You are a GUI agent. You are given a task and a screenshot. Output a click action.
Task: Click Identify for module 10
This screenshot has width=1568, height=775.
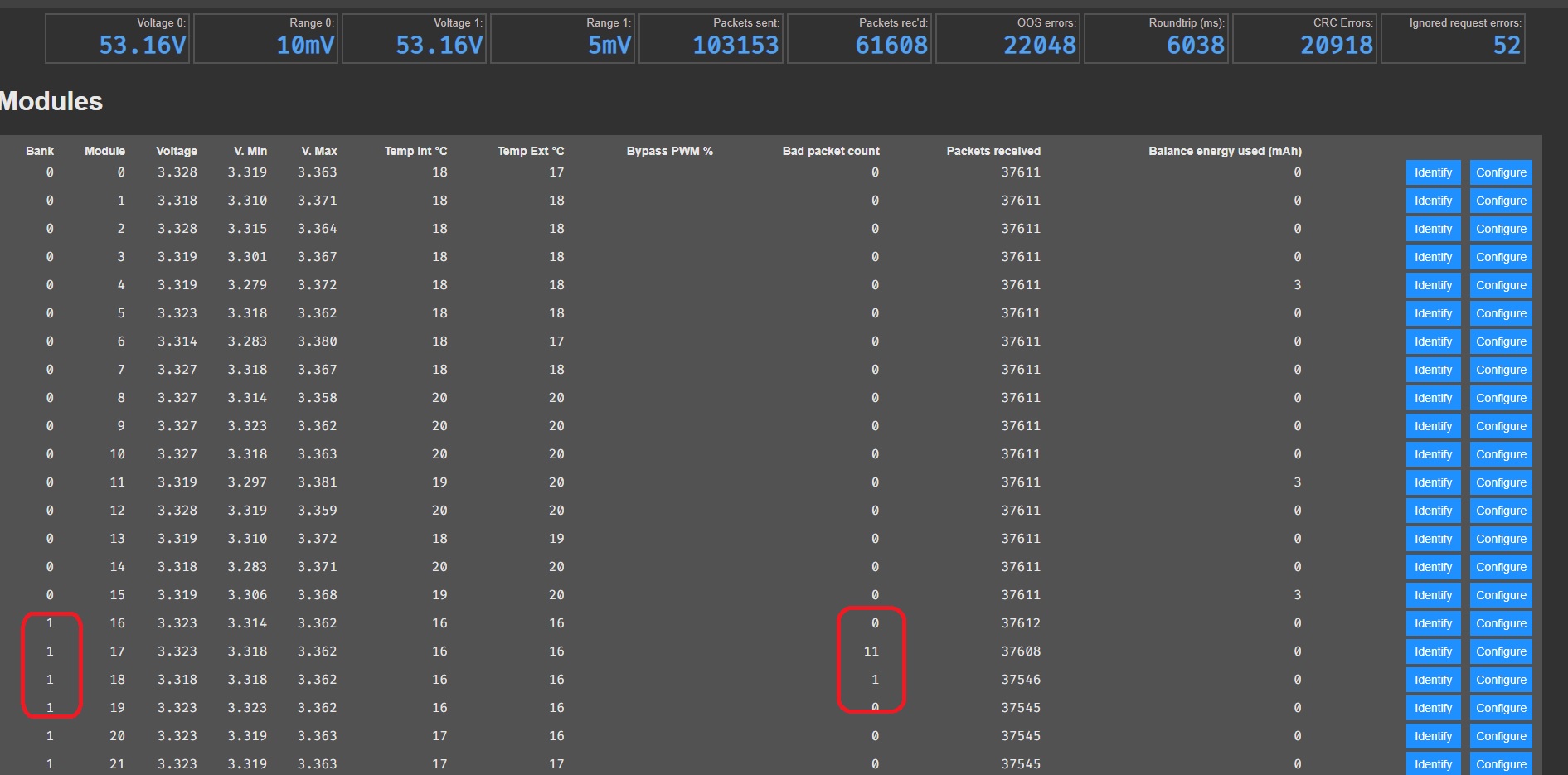pos(1433,454)
